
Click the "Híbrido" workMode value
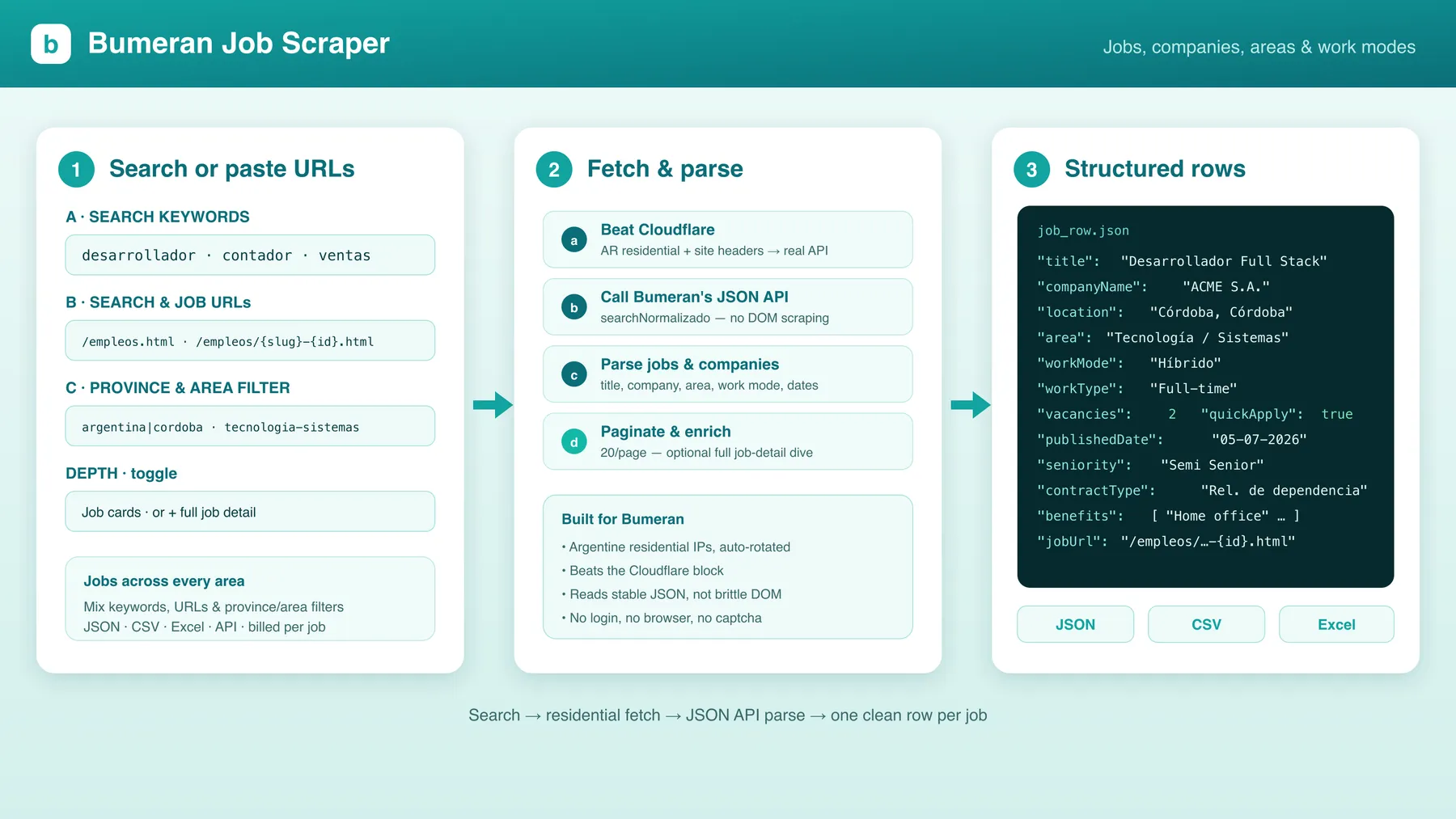[x=1185, y=363]
